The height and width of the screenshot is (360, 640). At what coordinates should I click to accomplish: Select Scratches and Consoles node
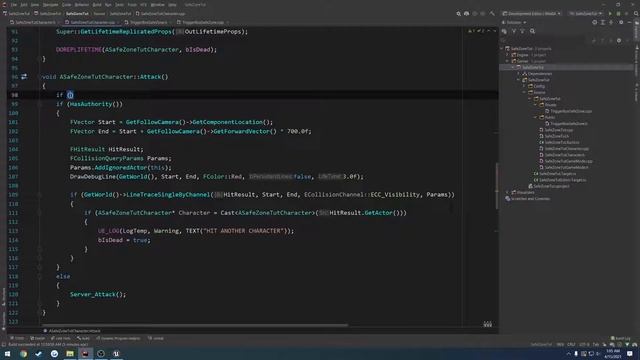click(529, 199)
